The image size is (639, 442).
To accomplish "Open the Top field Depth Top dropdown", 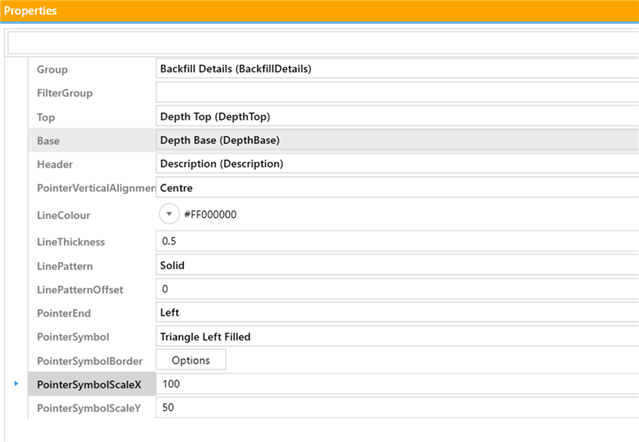I will pyautogui.click(x=397, y=117).
